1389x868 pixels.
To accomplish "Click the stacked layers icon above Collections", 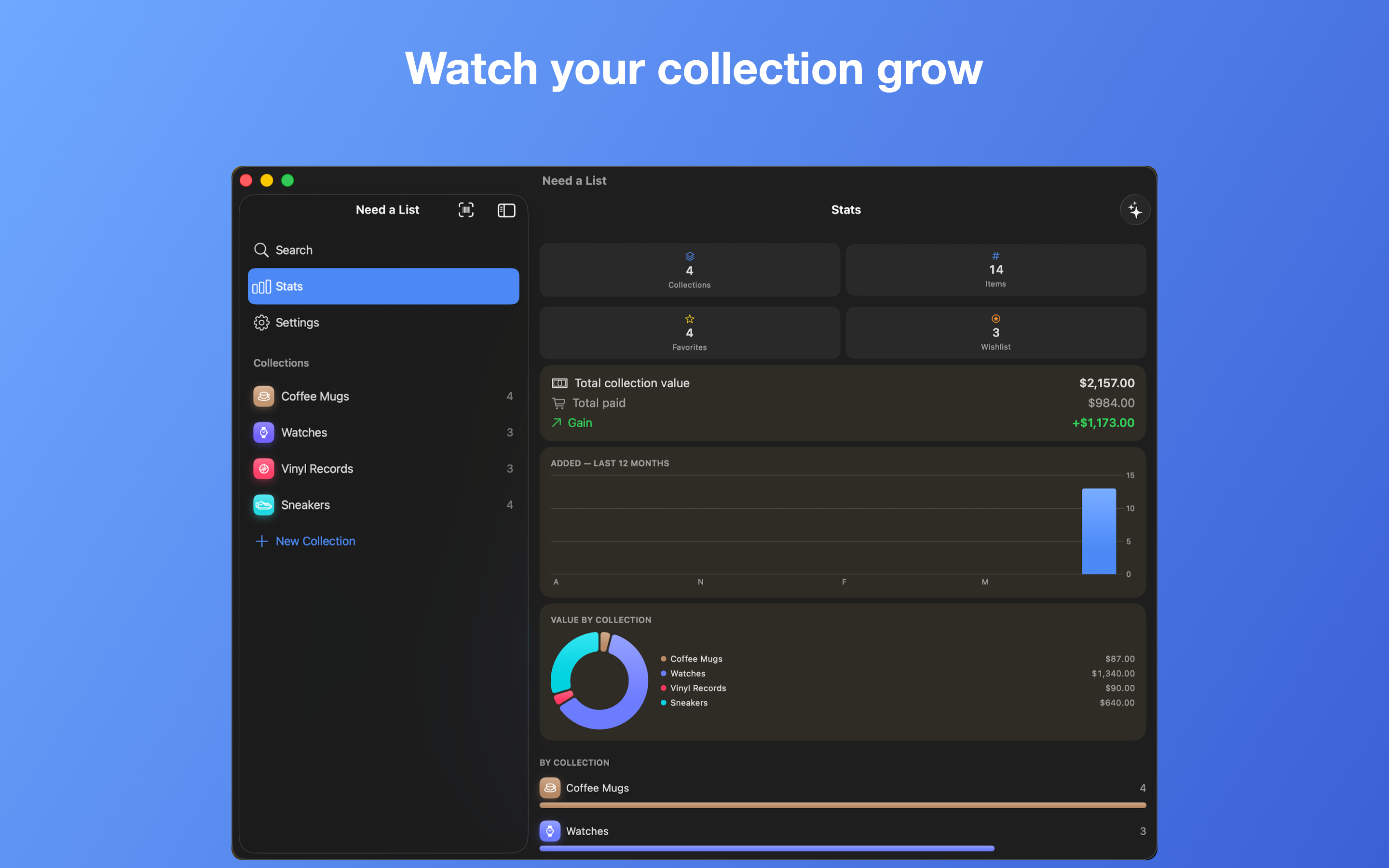I will pyautogui.click(x=690, y=256).
